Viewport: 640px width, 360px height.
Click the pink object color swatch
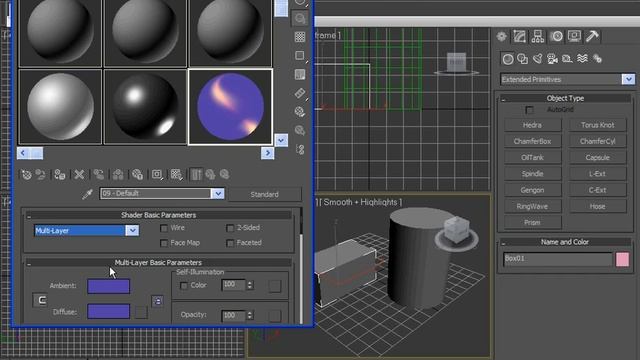pos(622,259)
